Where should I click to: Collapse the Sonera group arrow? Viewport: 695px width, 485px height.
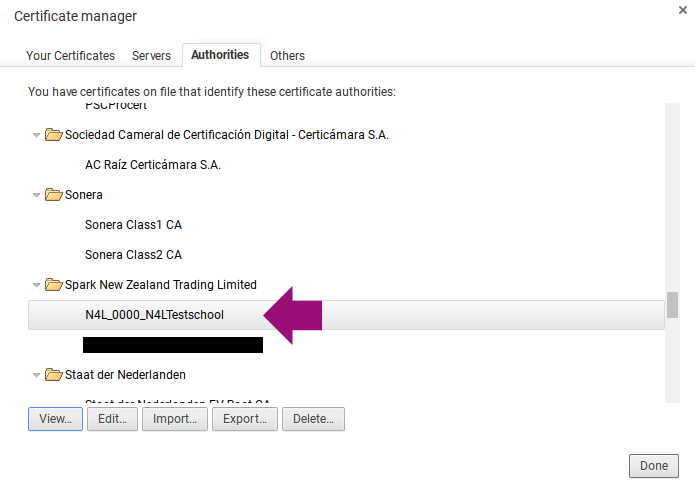(x=37, y=195)
